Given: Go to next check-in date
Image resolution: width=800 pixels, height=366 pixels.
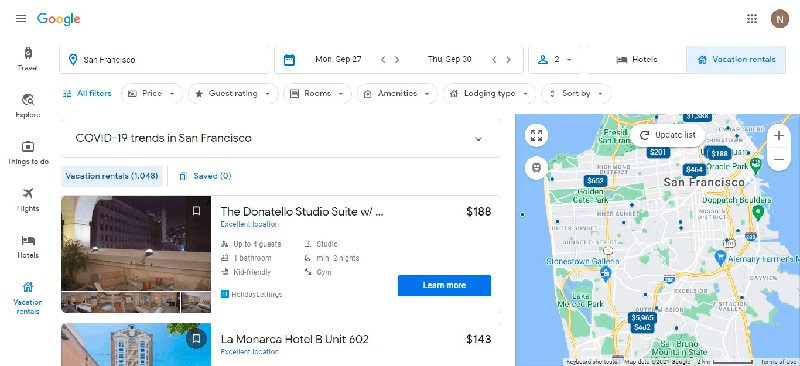Looking at the screenshot, I should (397, 60).
